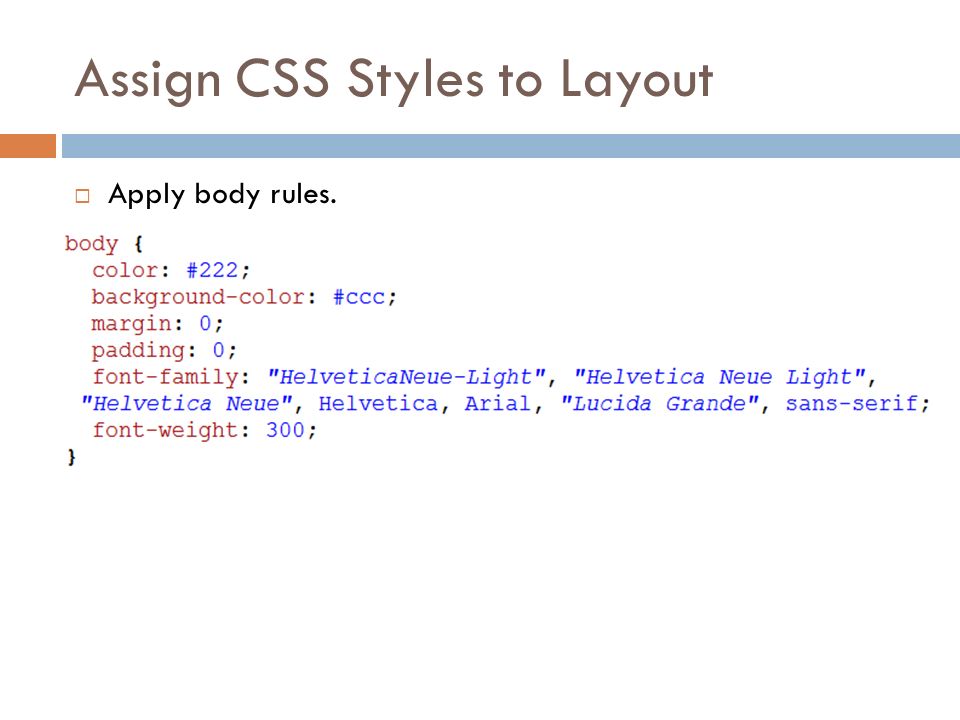Click the 'Arial' font name
The width and height of the screenshot is (960, 720).
click(x=497, y=404)
